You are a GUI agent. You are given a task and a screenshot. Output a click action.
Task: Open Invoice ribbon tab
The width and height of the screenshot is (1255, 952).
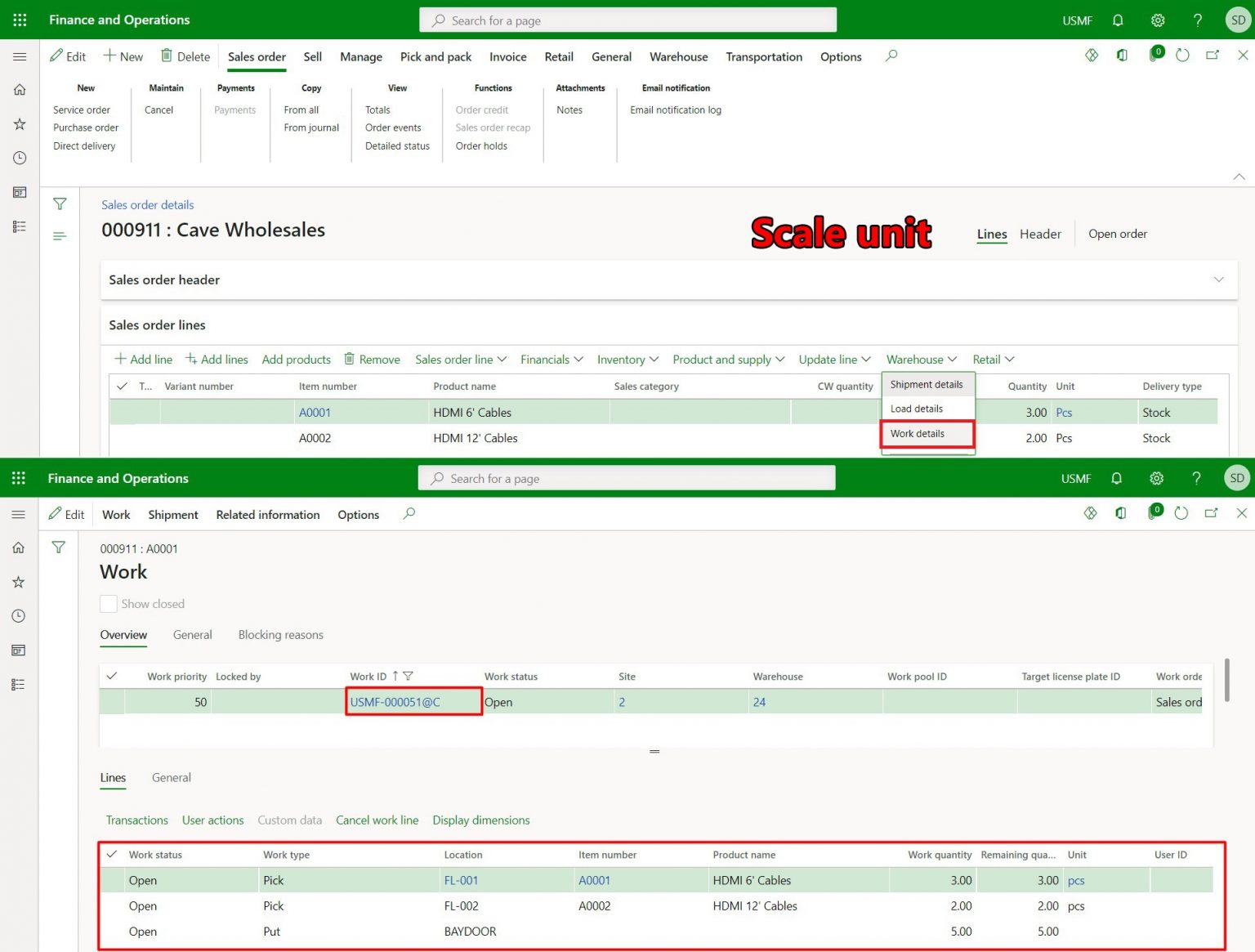[x=507, y=56]
